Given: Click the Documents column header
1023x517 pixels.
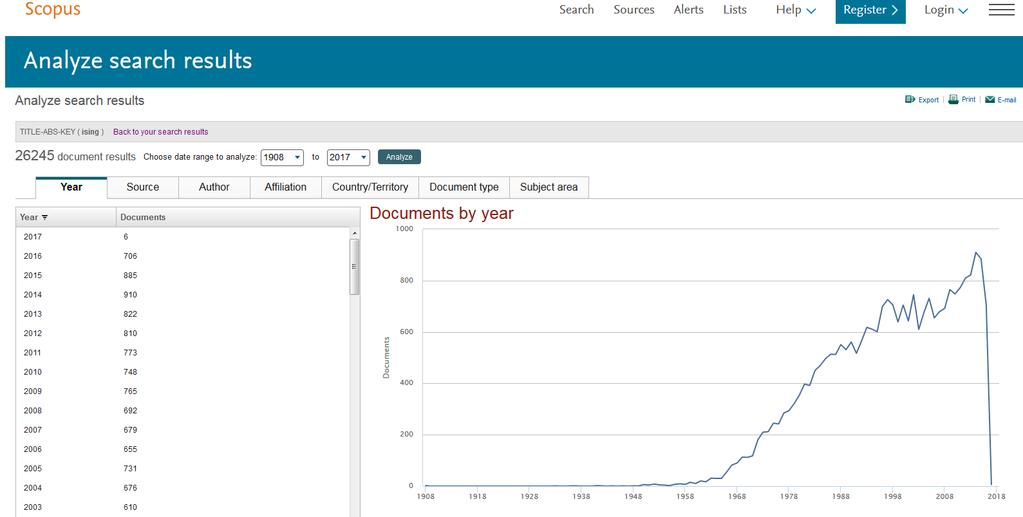Looking at the screenshot, I should [x=143, y=217].
